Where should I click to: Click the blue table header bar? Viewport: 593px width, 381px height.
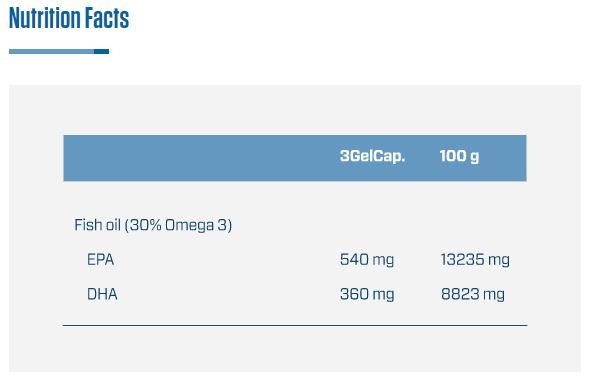(x=295, y=158)
